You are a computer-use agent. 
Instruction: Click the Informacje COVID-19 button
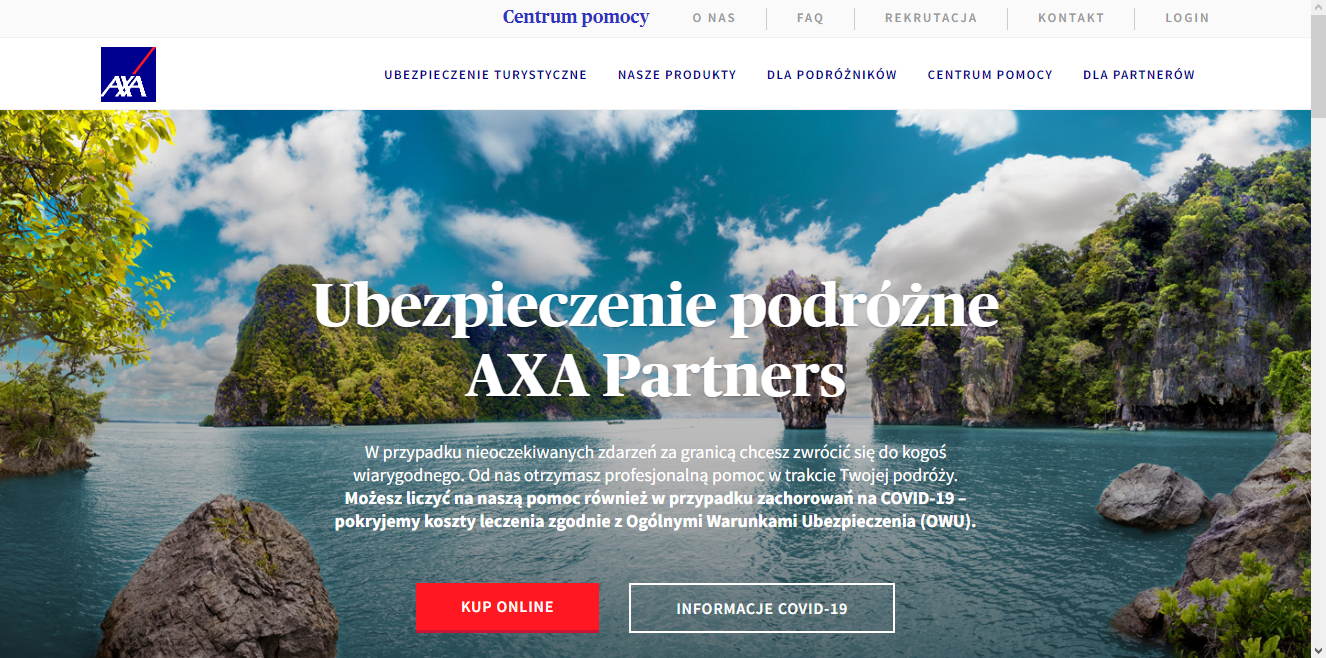pyautogui.click(x=762, y=608)
